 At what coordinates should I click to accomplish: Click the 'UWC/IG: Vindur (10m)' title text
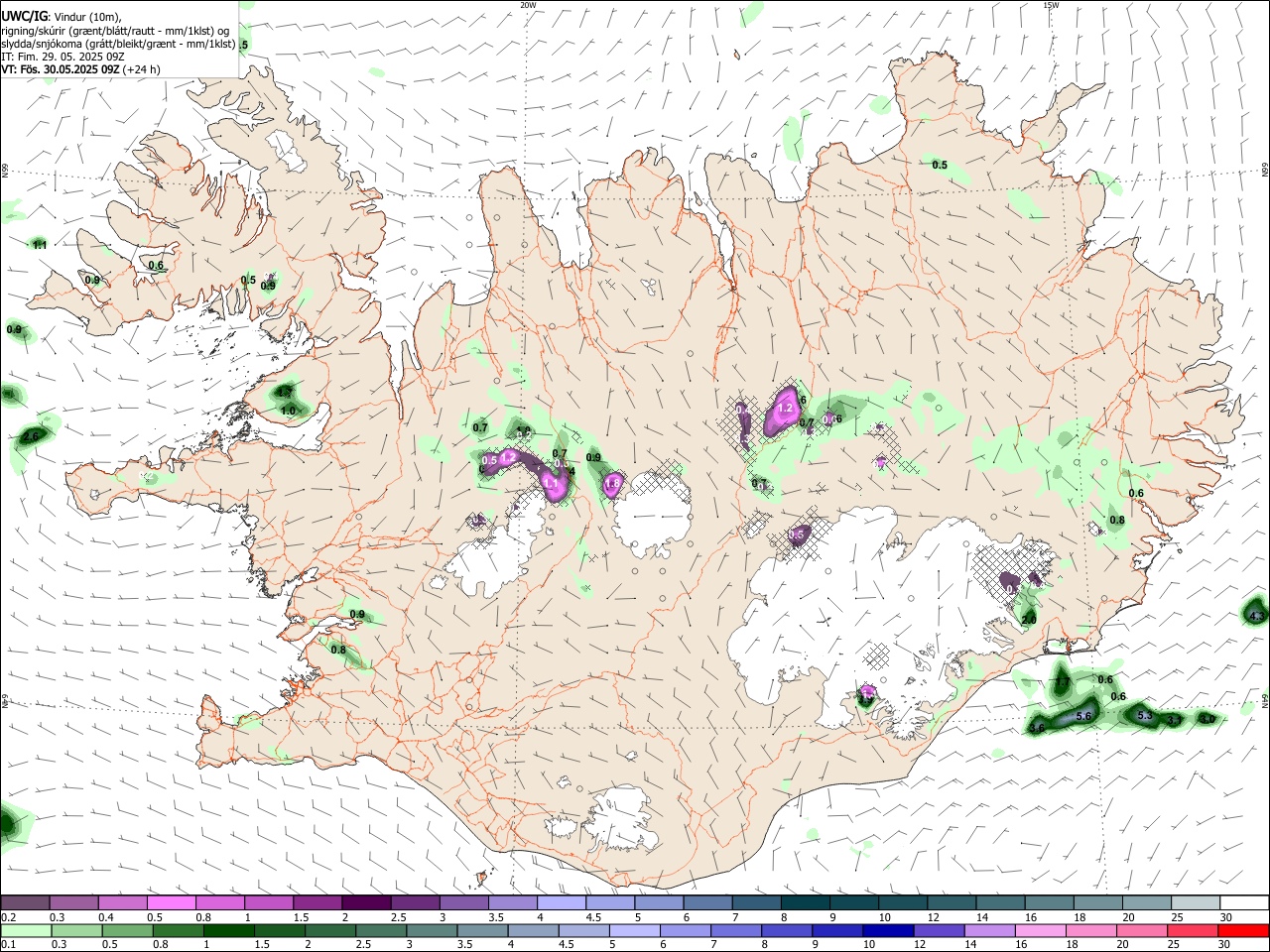(x=62, y=16)
